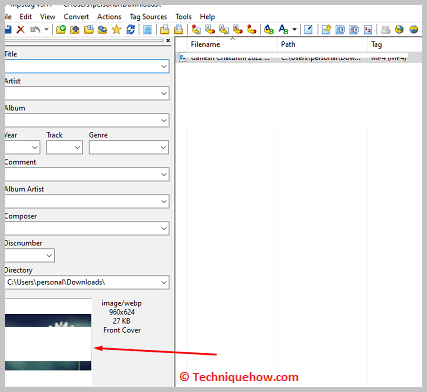Expand the Composer field dropdown
Viewport: 427px width, 392px height.
click(x=164, y=228)
